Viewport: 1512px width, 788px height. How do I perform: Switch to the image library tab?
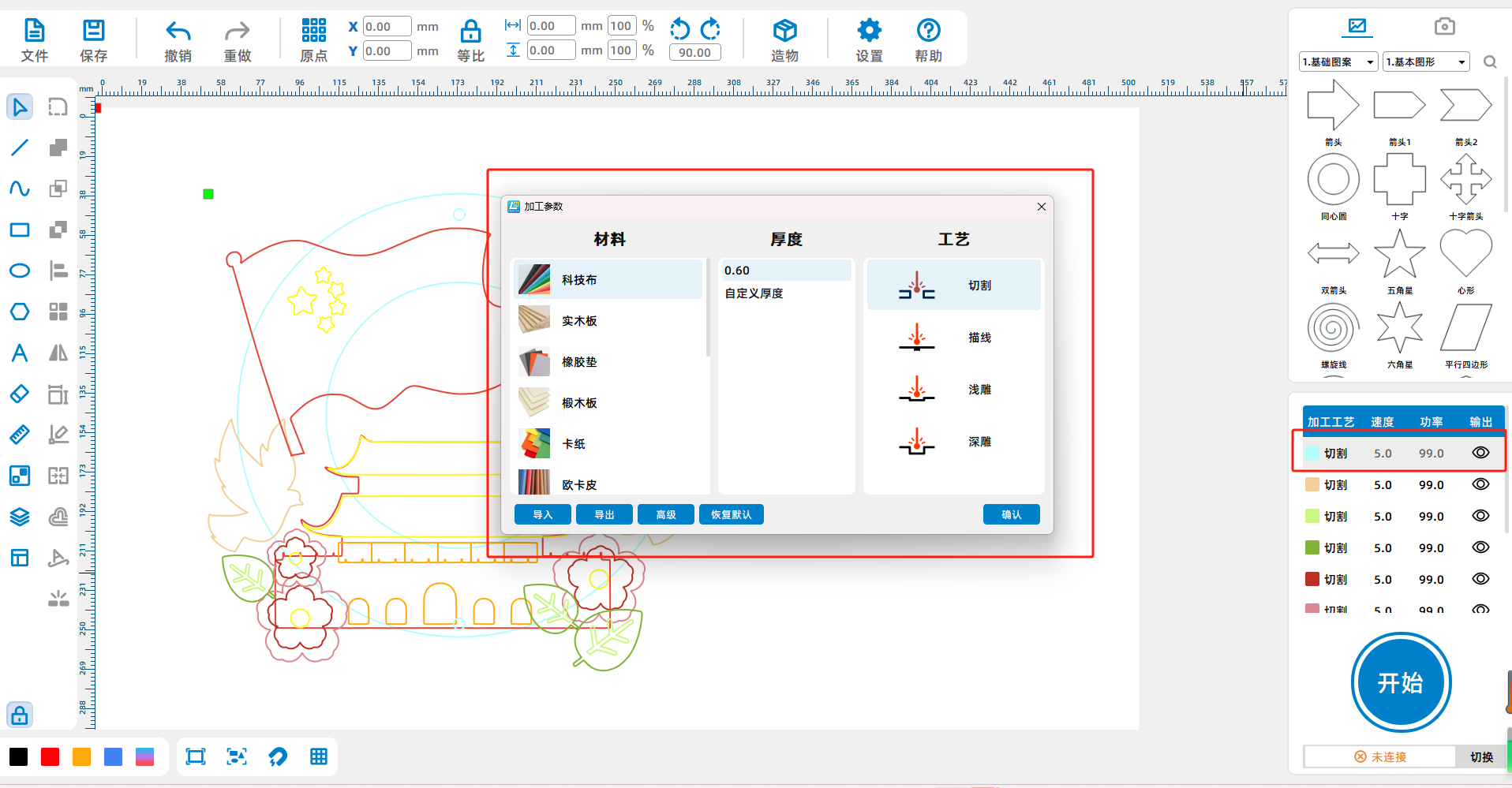(x=1357, y=26)
